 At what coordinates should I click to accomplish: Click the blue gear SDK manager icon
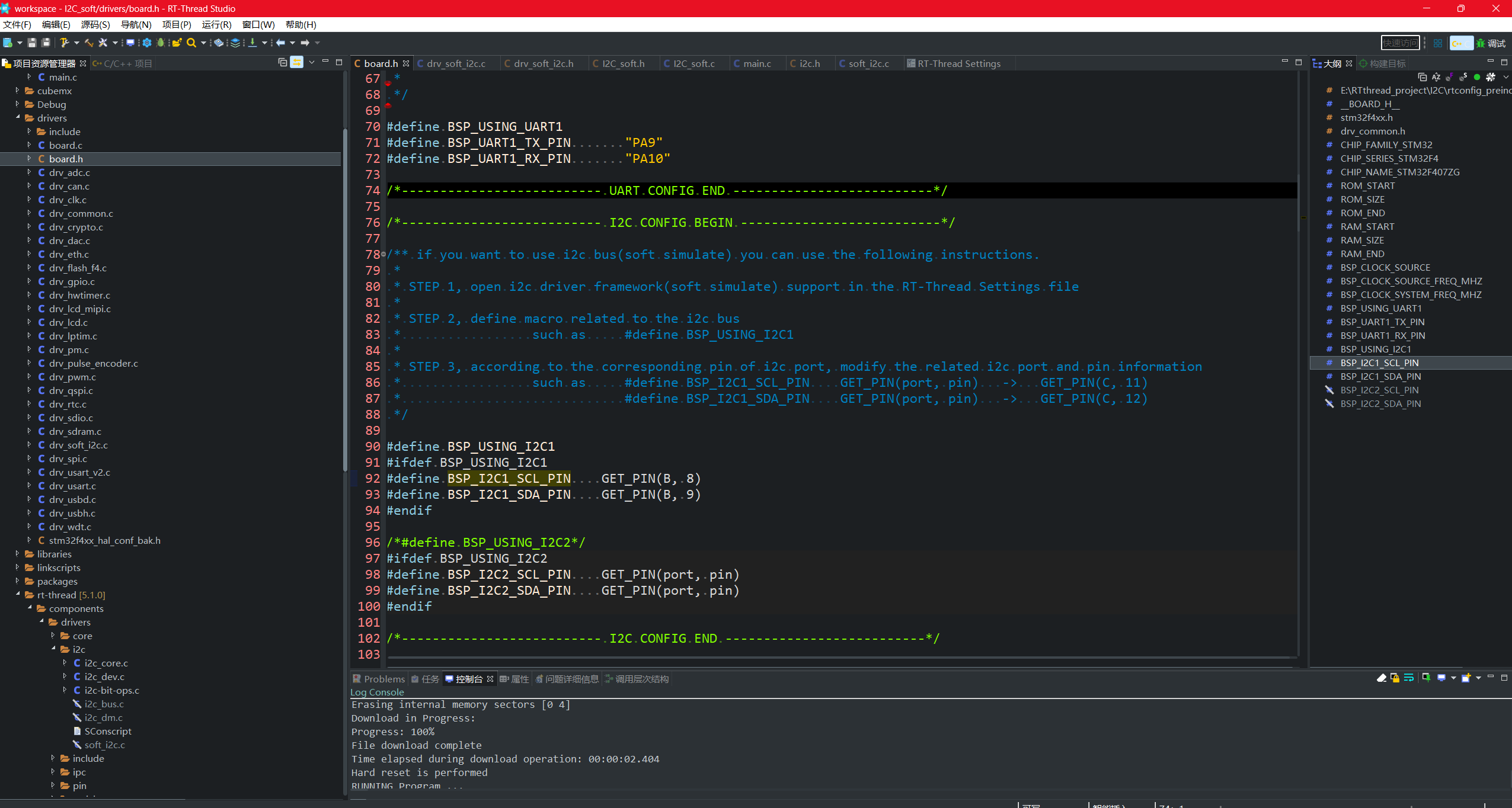click(x=146, y=43)
